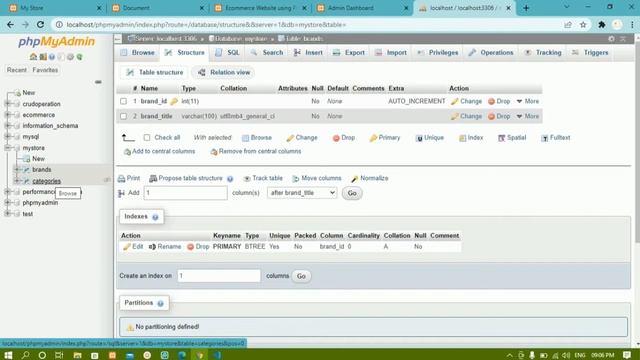This screenshot has height=360, width=640.
Task: Expand the brands table node
Action: click(17, 169)
